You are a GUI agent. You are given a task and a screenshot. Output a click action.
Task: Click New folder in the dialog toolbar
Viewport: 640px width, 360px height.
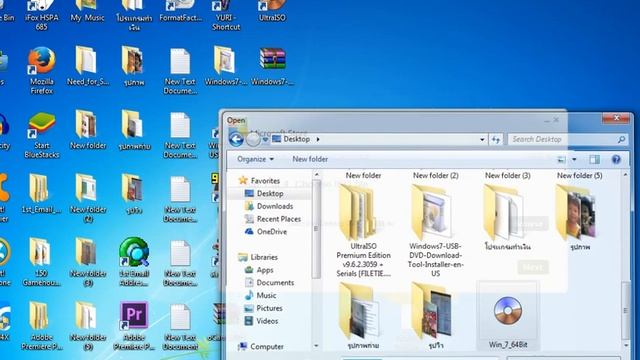(x=310, y=159)
